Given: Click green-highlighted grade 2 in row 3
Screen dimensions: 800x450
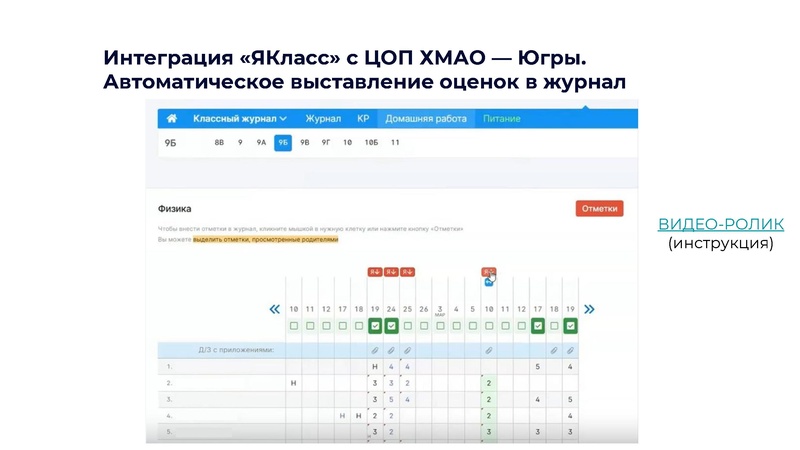Looking at the screenshot, I should (489, 399).
